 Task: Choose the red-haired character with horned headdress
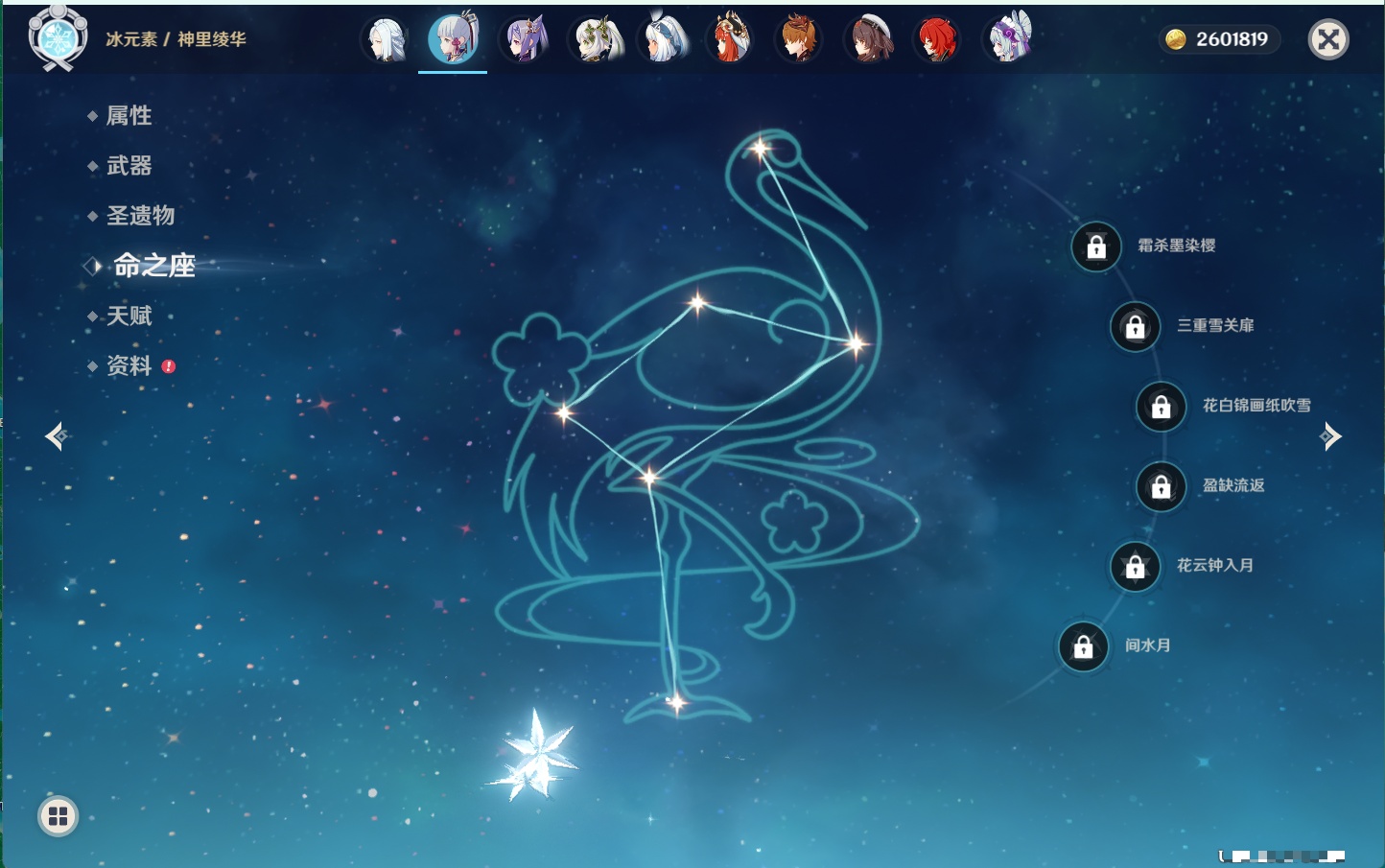[730, 40]
